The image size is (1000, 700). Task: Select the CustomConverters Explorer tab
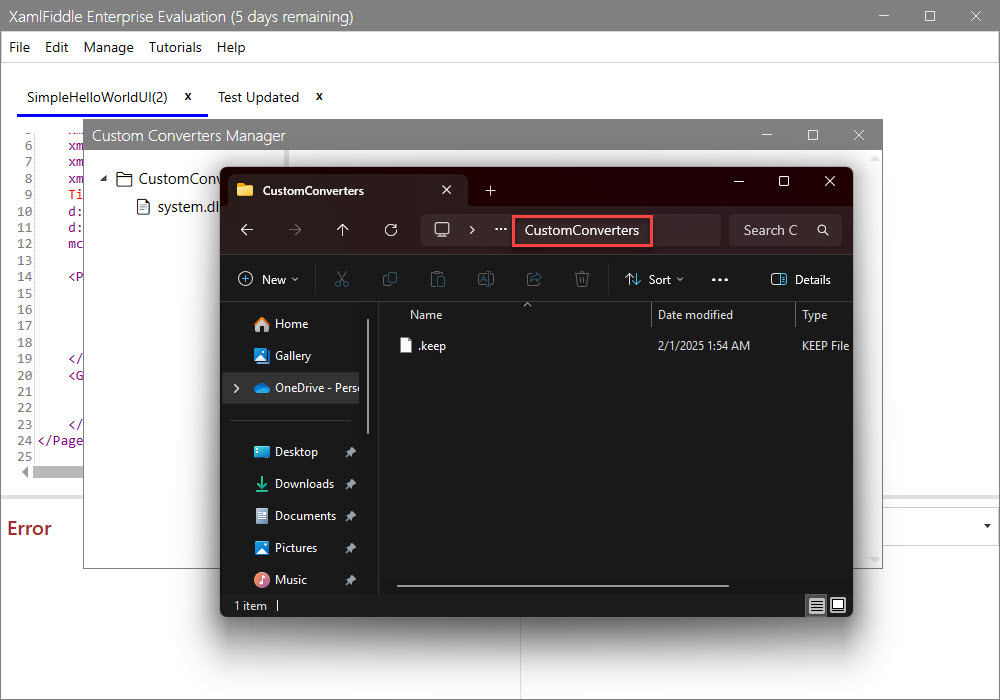point(348,190)
